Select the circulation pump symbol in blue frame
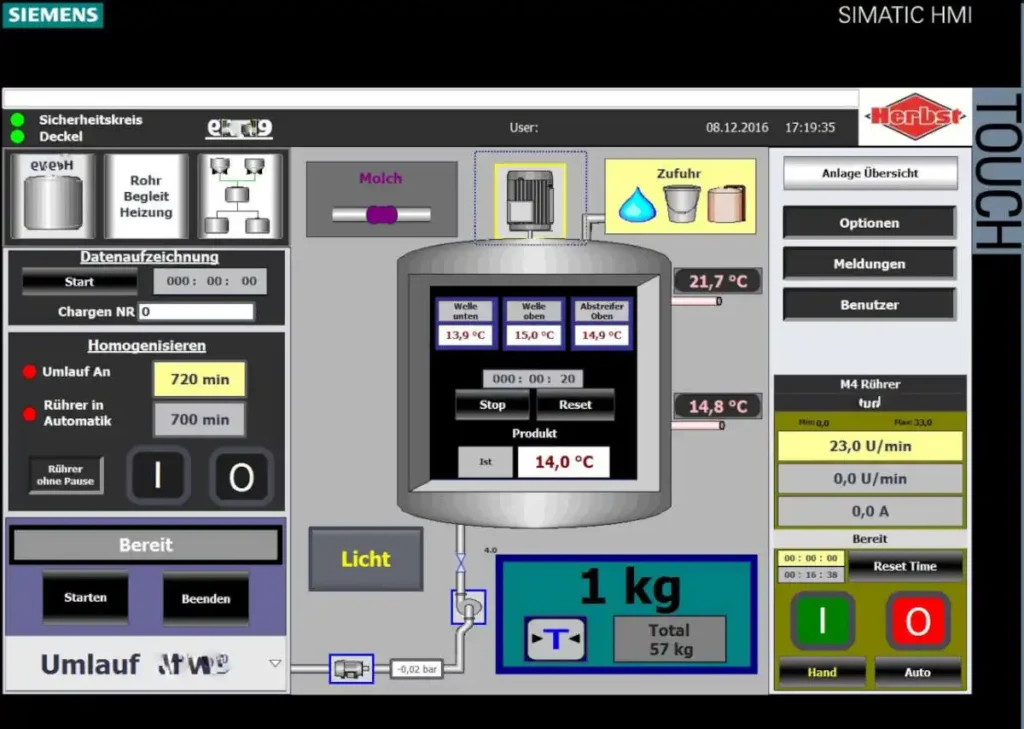Viewport: 1024px width, 729px height. click(468, 607)
